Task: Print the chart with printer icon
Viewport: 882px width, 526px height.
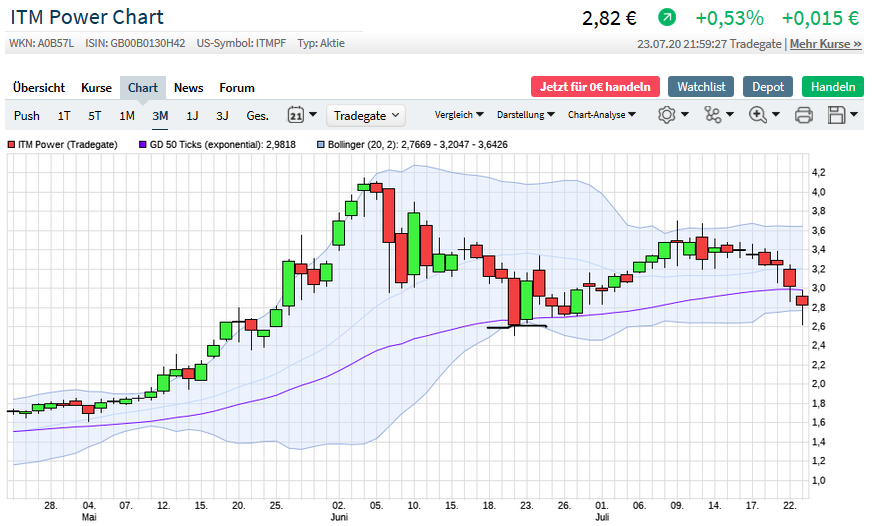Action: 803,115
